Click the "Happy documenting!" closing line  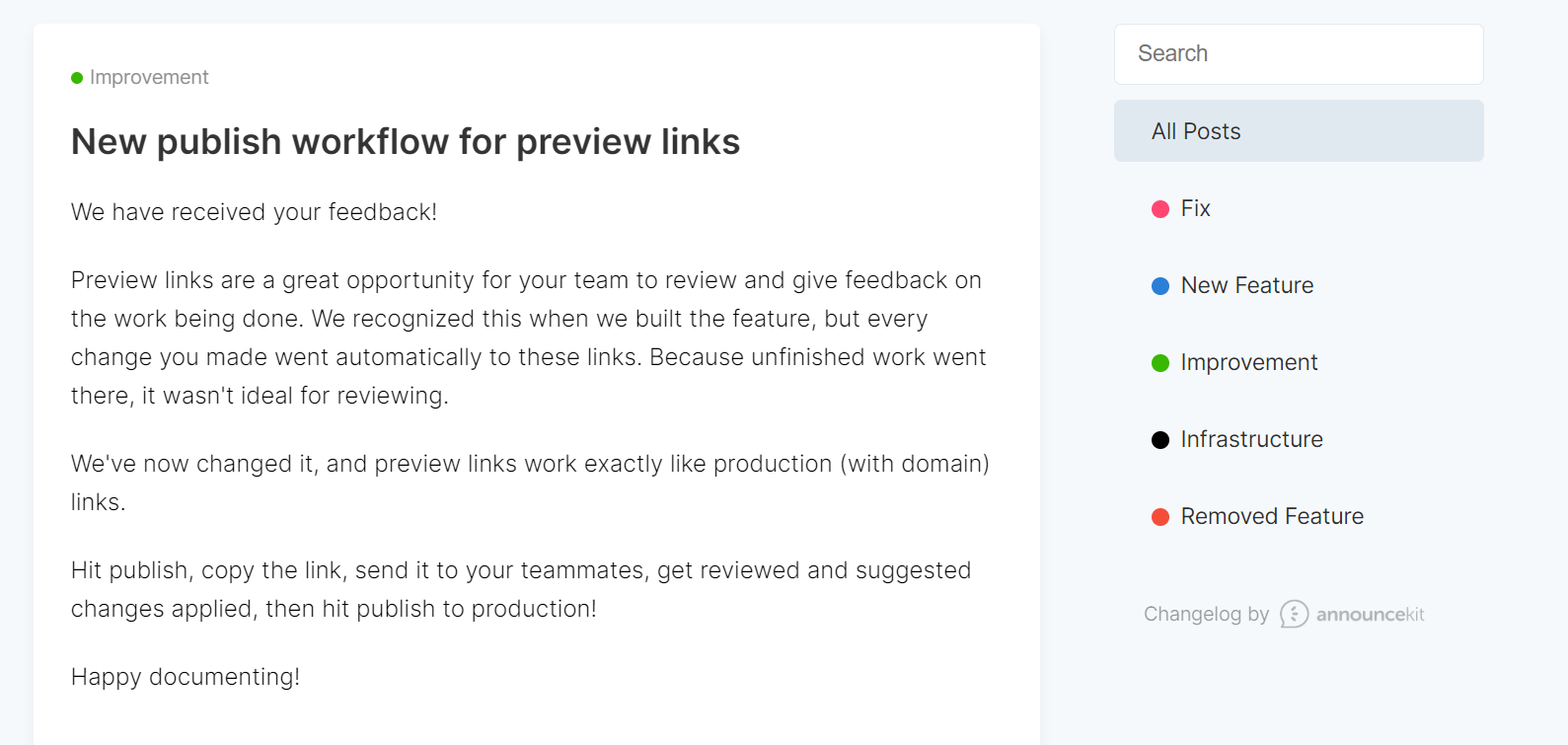186,677
